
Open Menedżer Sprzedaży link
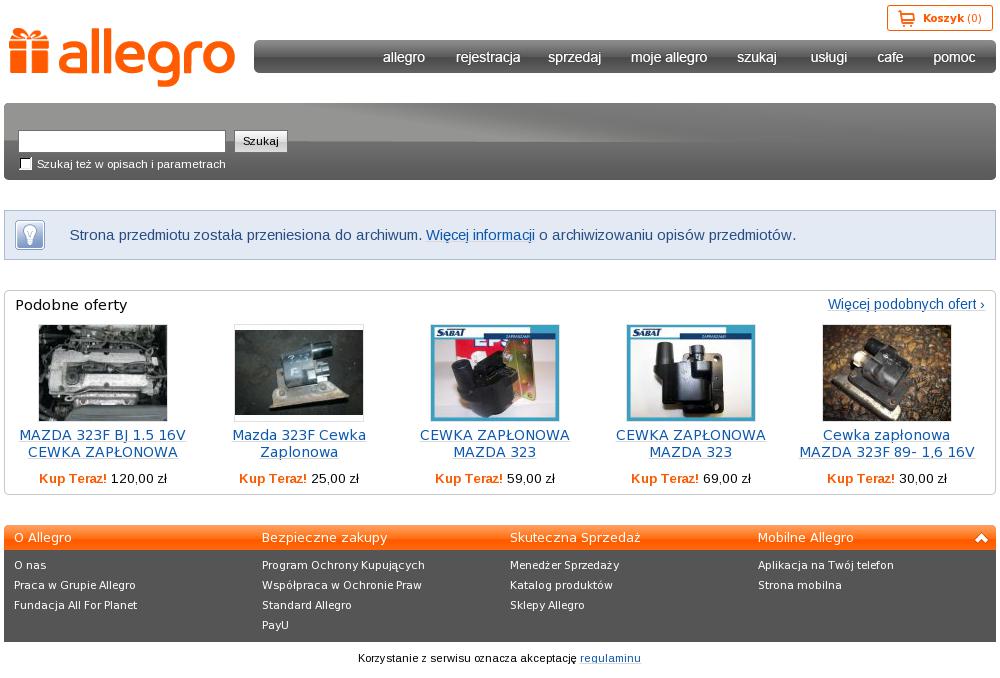pyautogui.click(x=564, y=565)
